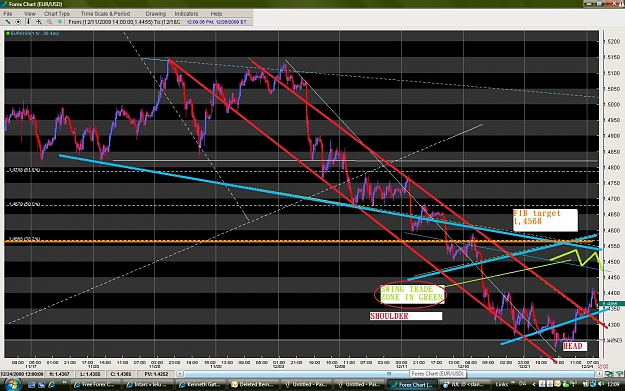
Task: Click the scrollbar thumb grip
Action: (389, 374)
